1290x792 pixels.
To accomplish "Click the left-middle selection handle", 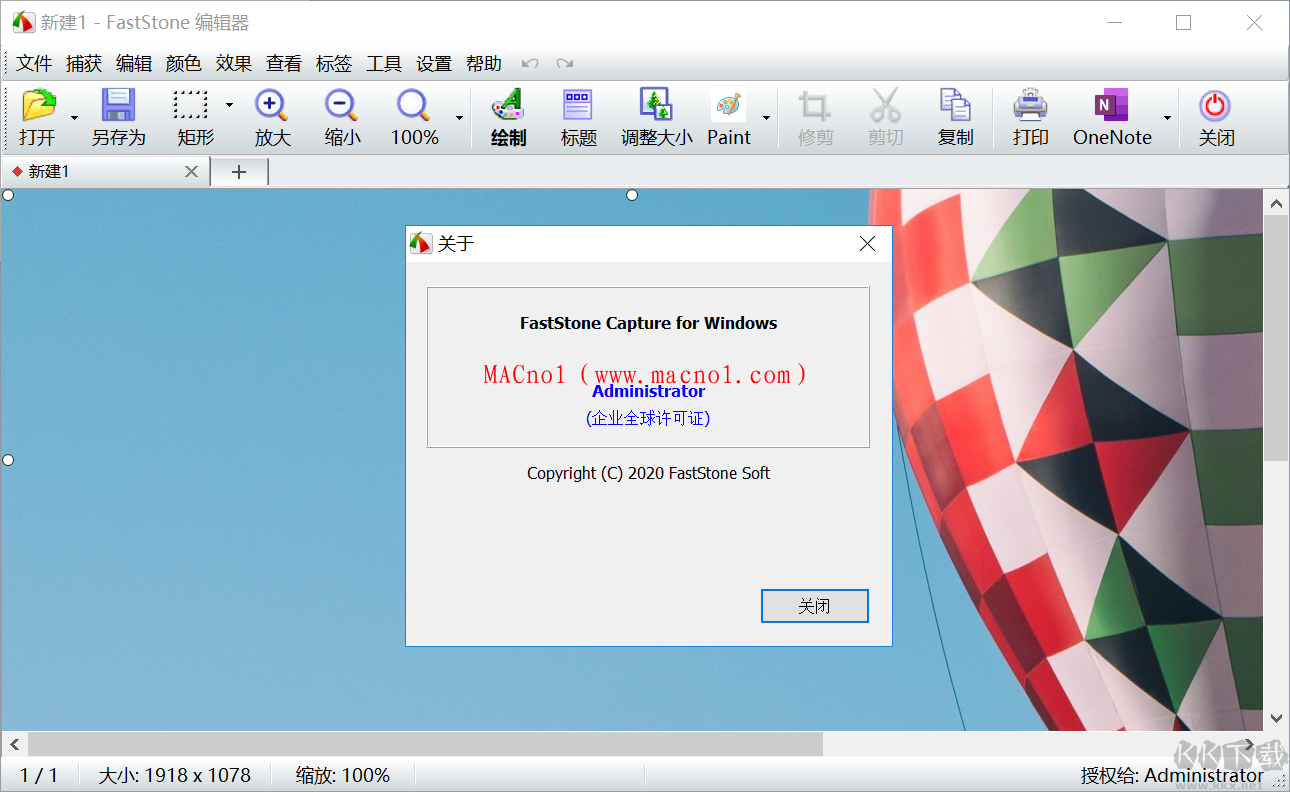I will 8,460.
